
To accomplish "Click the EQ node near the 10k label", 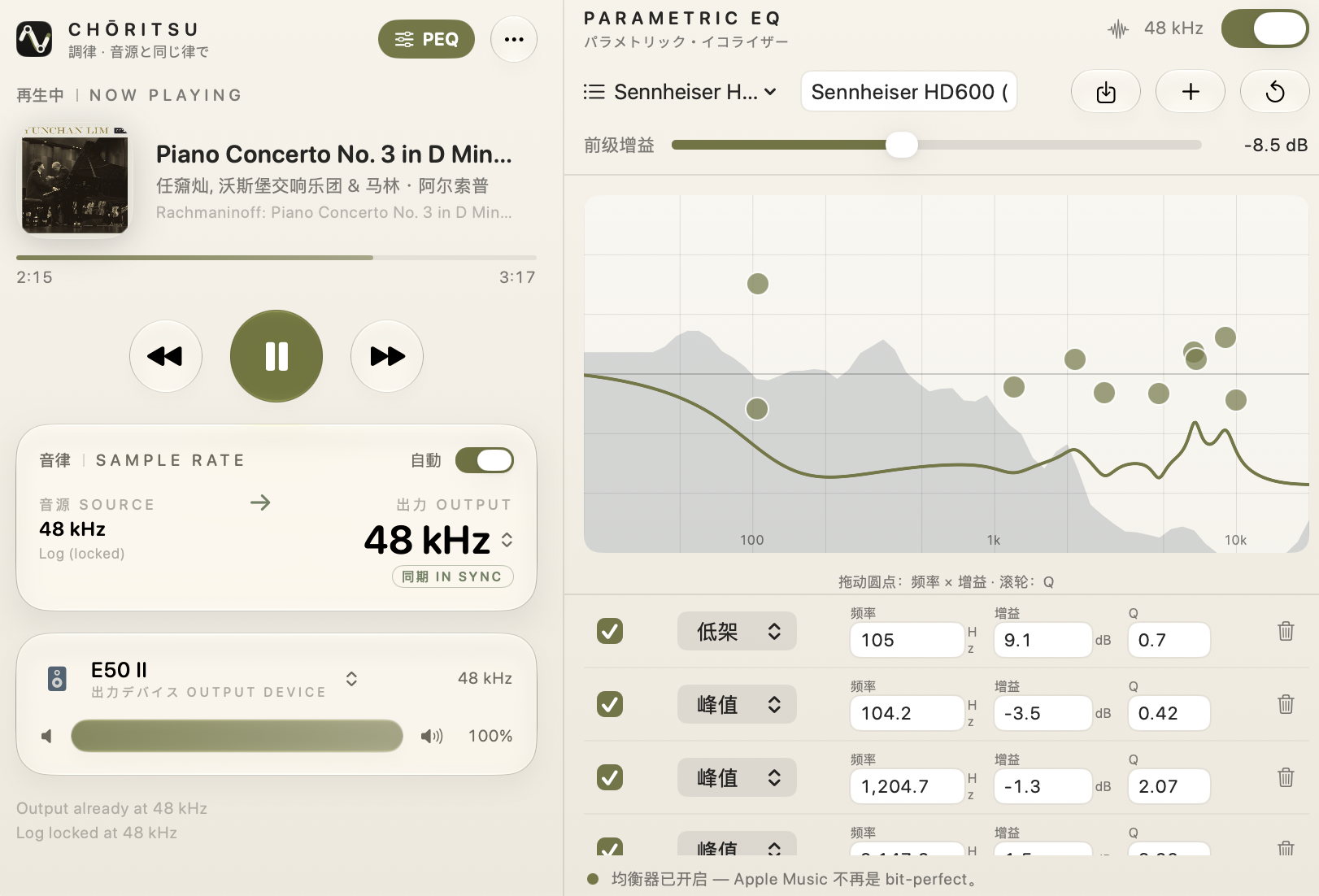I will (x=1236, y=400).
